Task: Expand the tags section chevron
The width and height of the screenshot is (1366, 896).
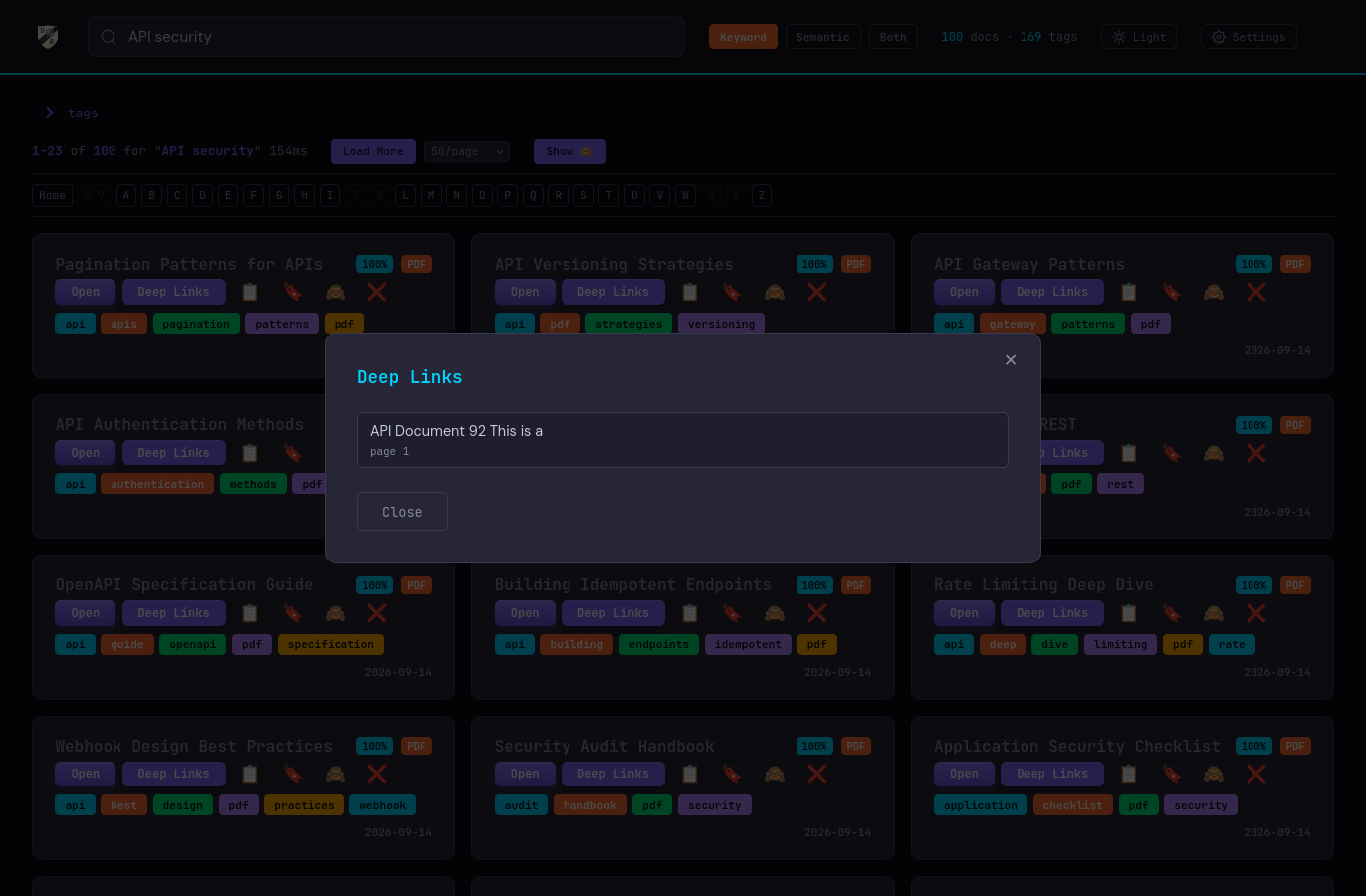Action: point(50,112)
